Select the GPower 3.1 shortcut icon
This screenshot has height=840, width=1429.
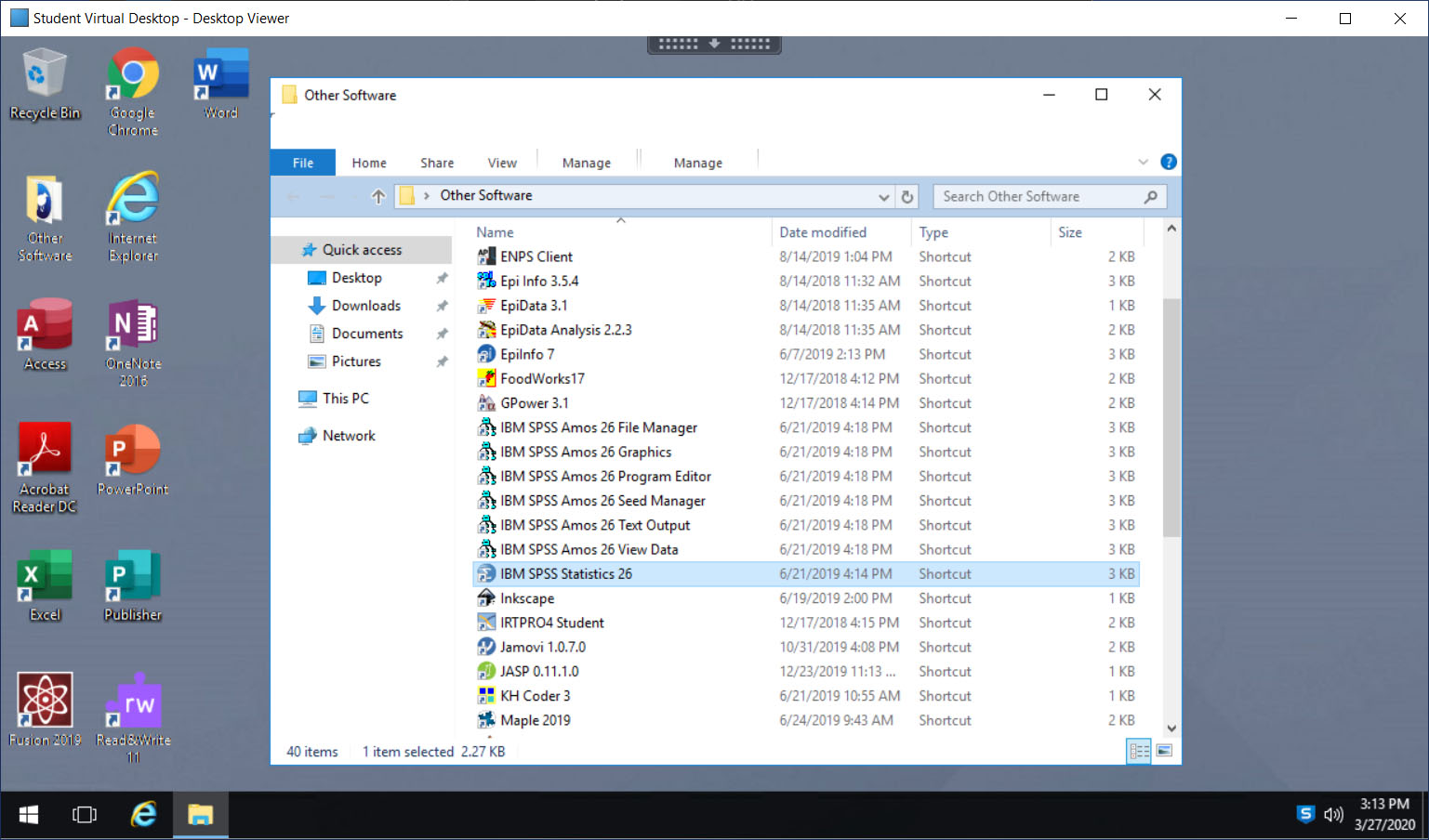click(x=486, y=402)
